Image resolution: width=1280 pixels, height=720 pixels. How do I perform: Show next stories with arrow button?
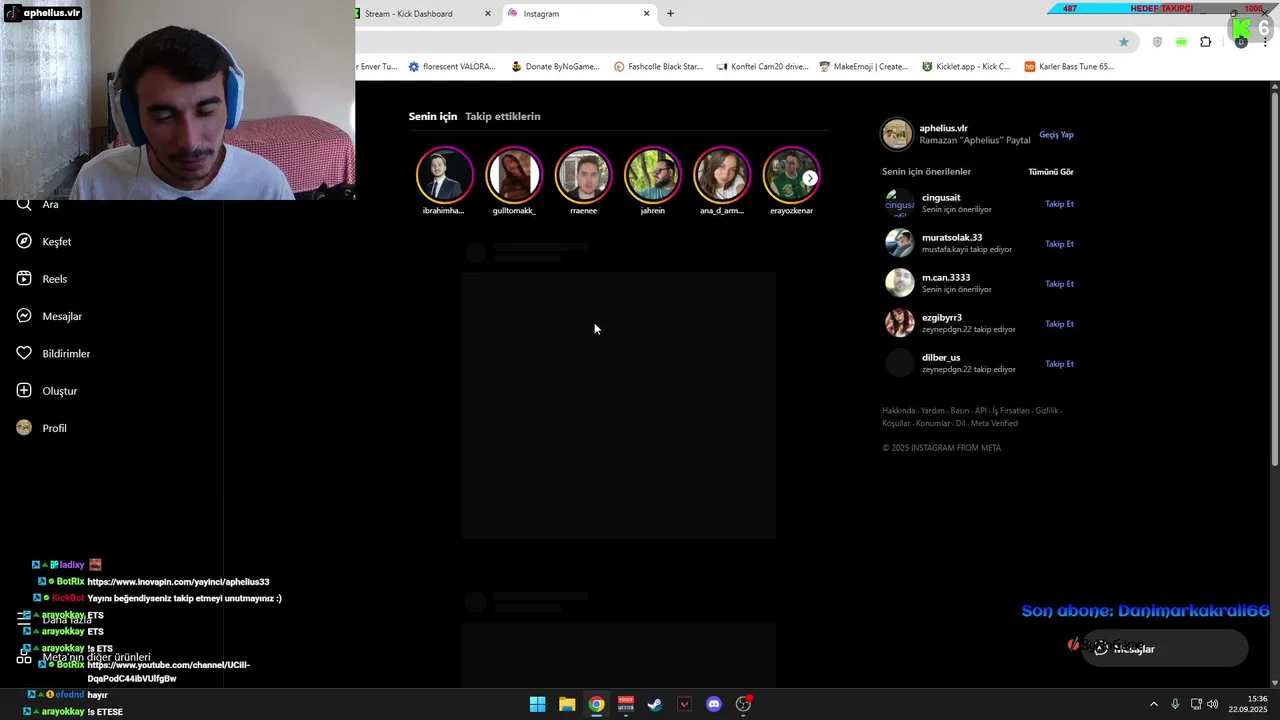pos(810,178)
